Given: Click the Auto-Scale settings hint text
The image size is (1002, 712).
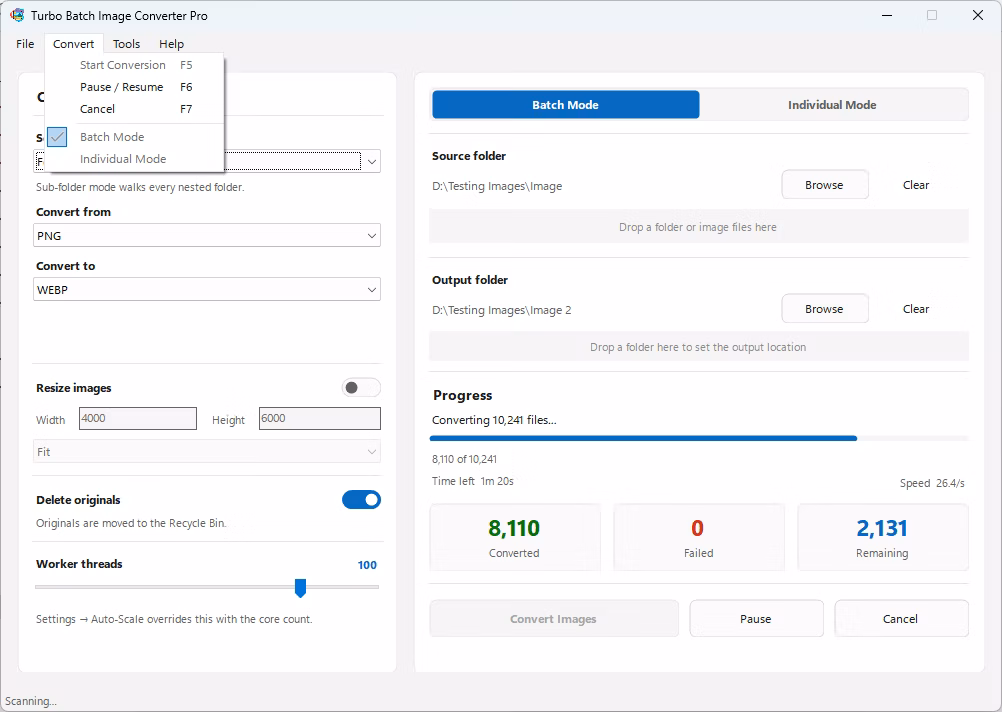Looking at the screenshot, I should point(174,619).
